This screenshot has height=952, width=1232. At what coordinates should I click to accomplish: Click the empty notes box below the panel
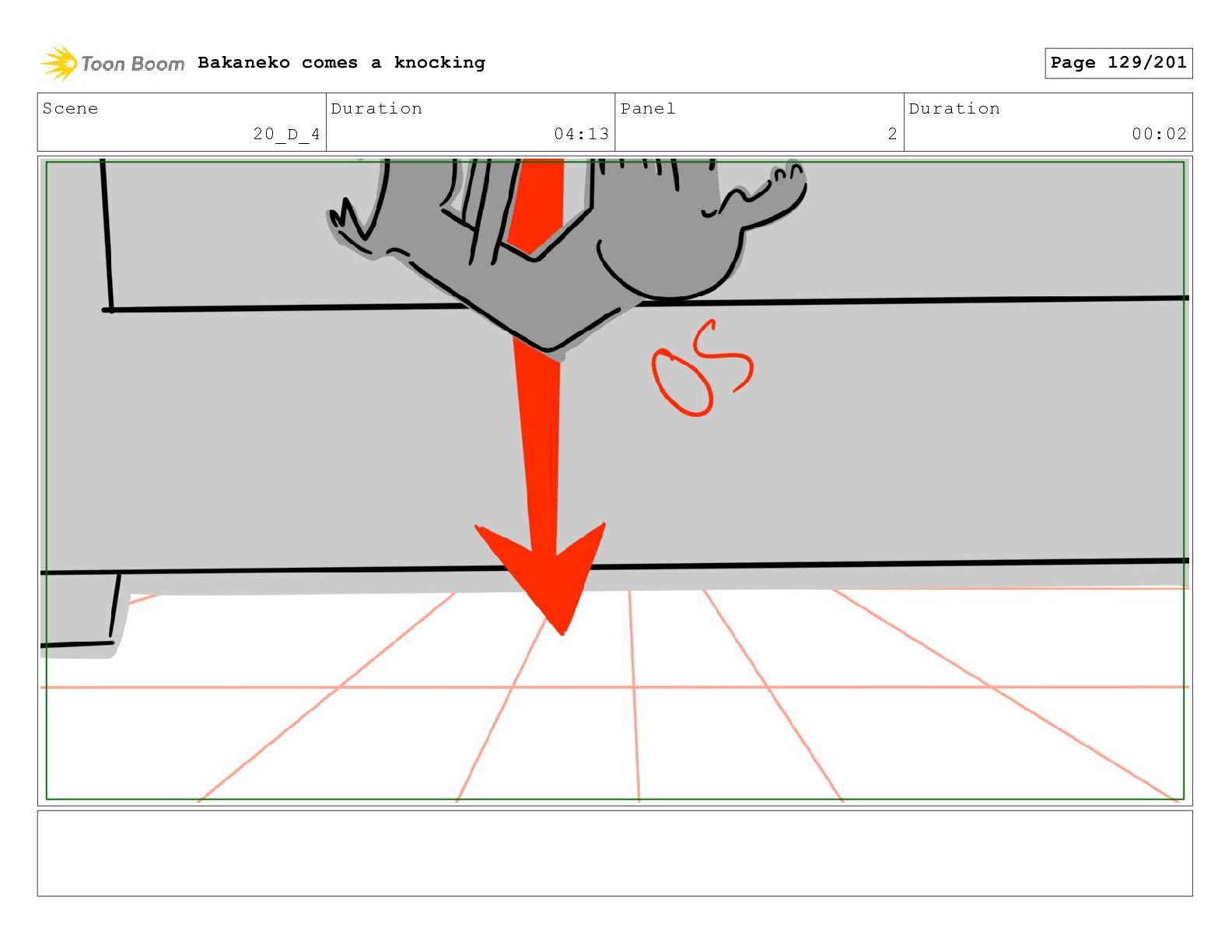pos(614,853)
